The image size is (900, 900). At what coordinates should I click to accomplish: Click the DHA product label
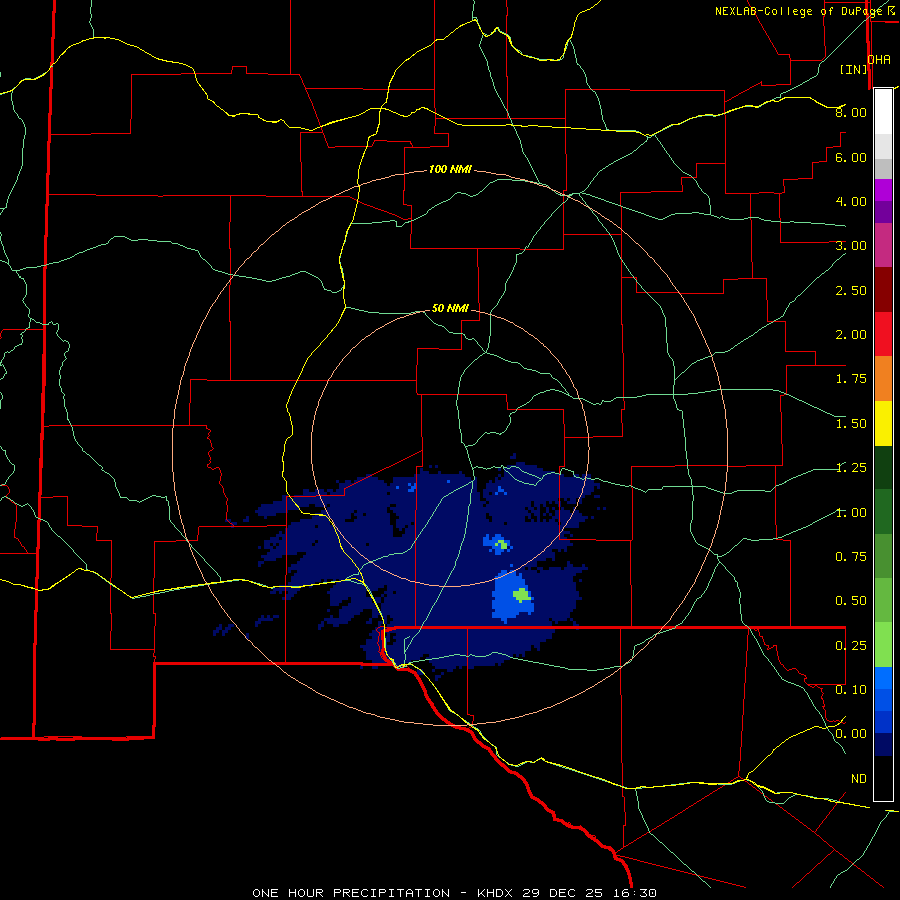click(879, 60)
